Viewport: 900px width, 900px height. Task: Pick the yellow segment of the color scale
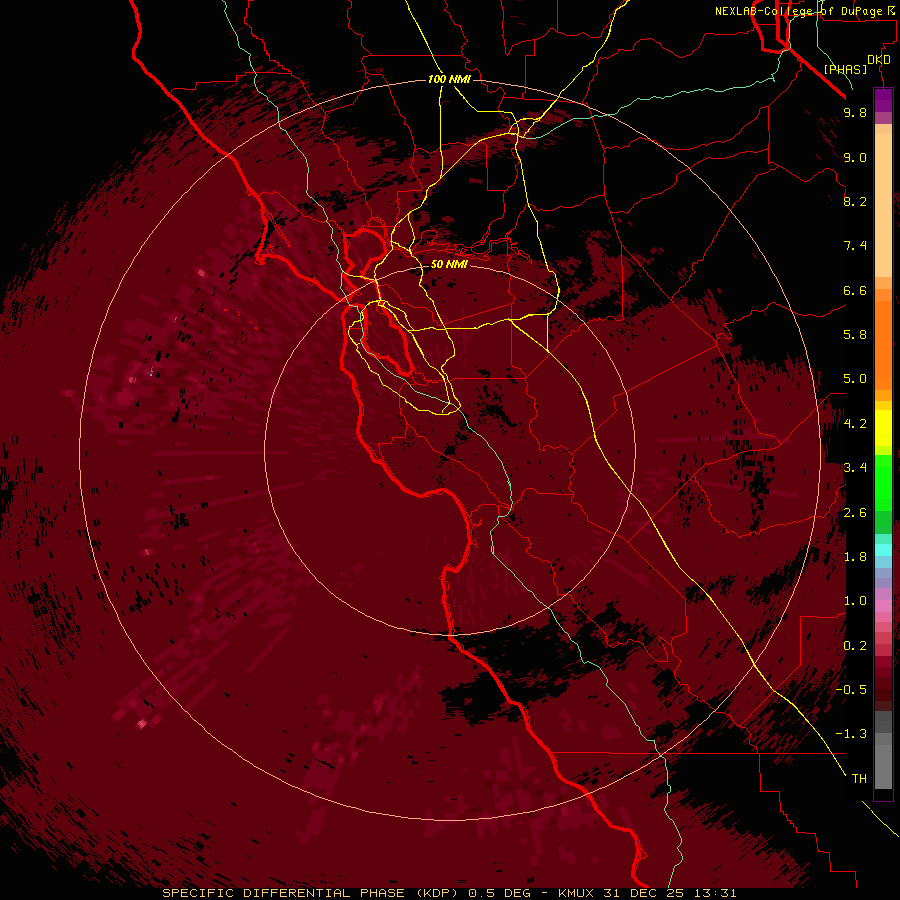click(883, 428)
